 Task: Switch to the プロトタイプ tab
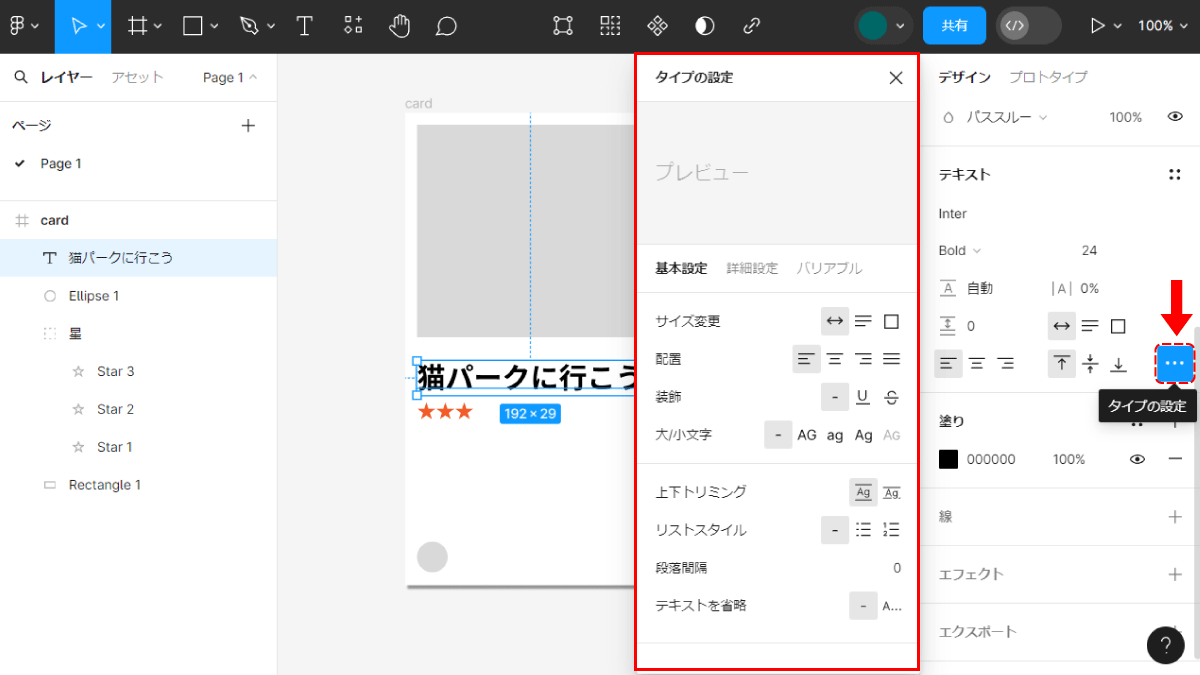click(x=1047, y=77)
